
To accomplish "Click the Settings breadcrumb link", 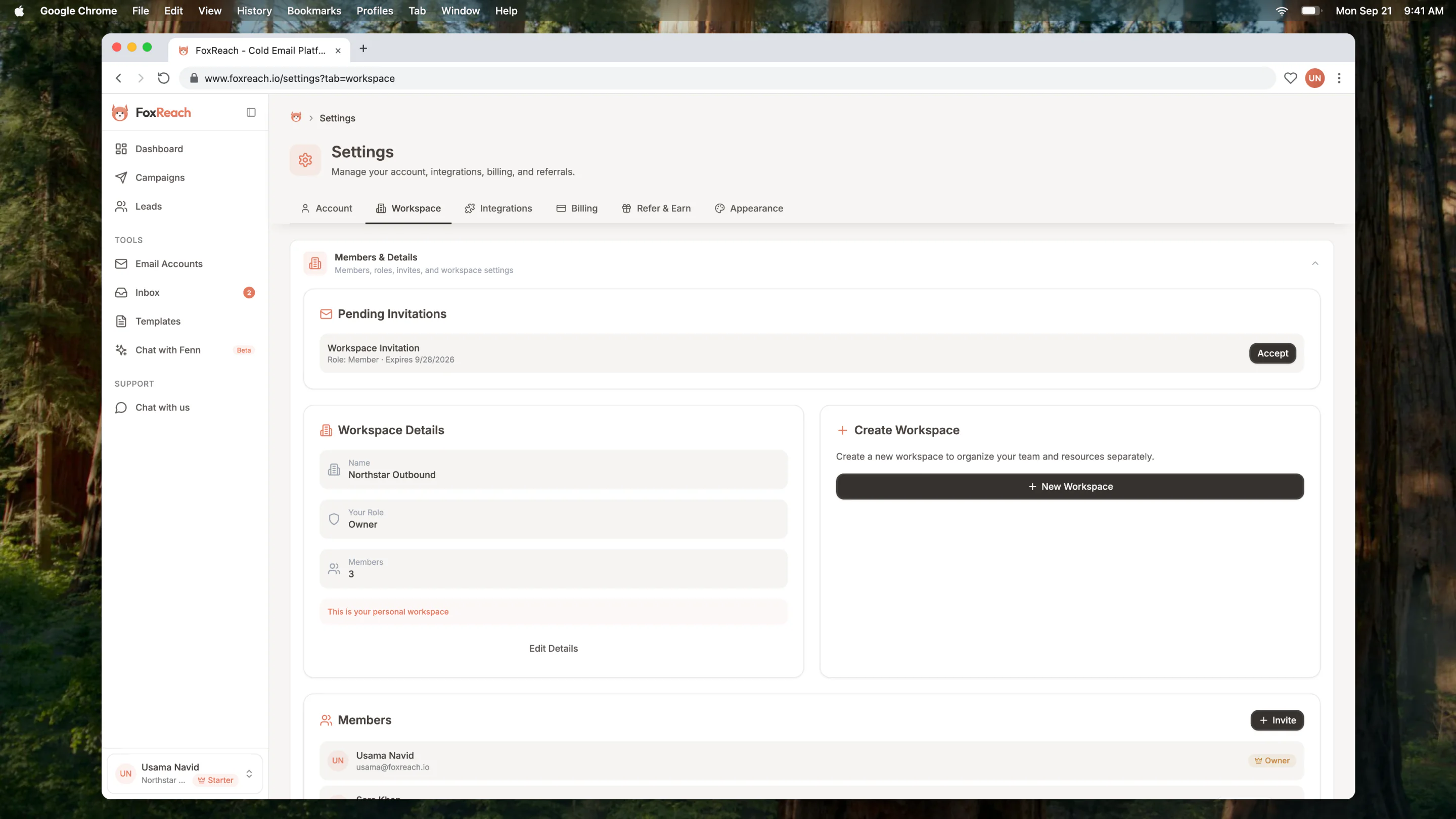I will (337, 118).
